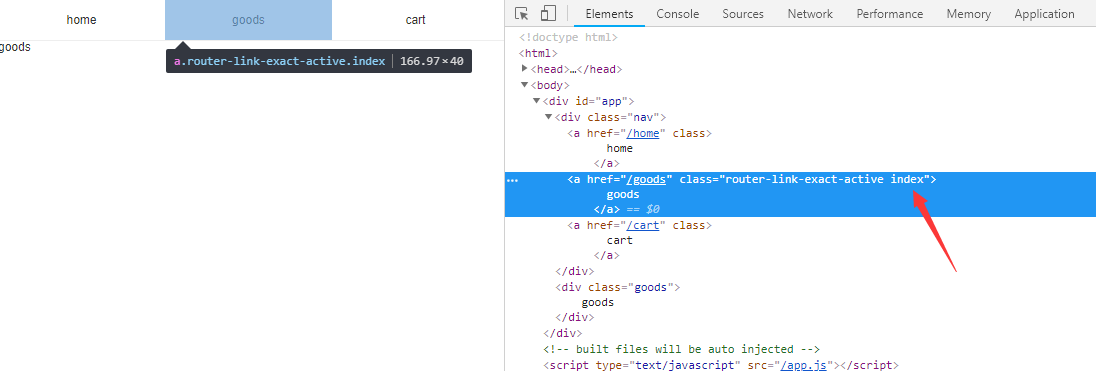Click the "home" text node in DOM

click(619, 148)
